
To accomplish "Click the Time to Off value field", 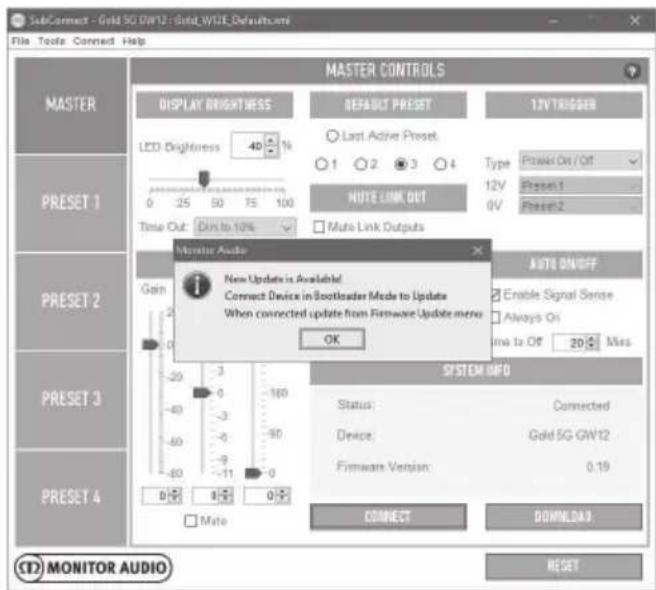I will (570, 343).
